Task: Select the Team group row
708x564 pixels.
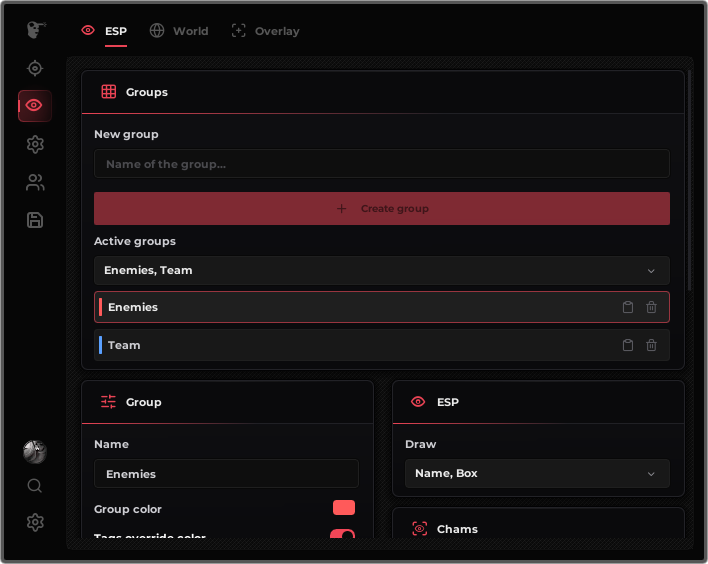Action: 382,345
